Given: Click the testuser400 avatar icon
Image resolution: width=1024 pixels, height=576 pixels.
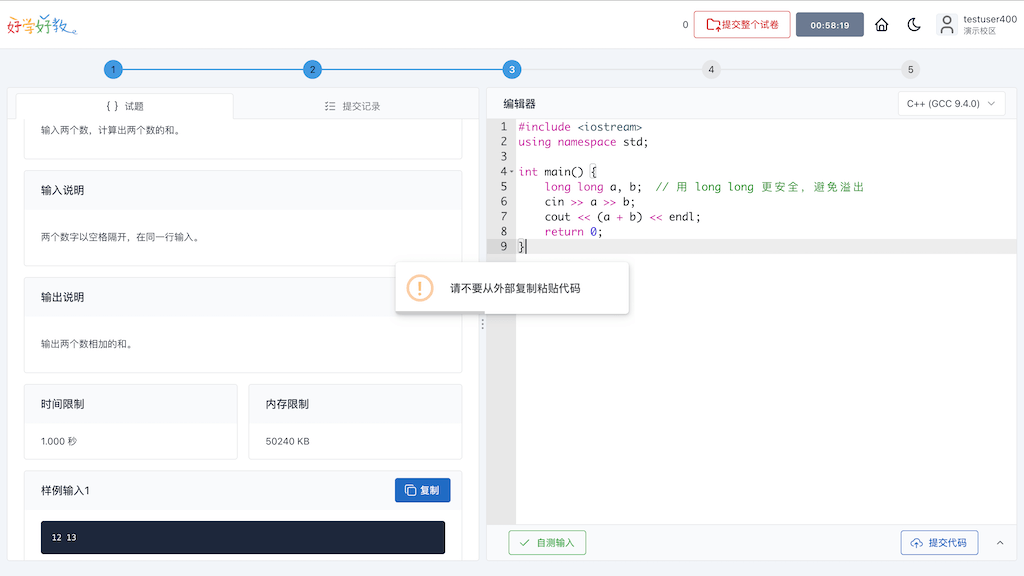Looking at the screenshot, I should 947,24.
